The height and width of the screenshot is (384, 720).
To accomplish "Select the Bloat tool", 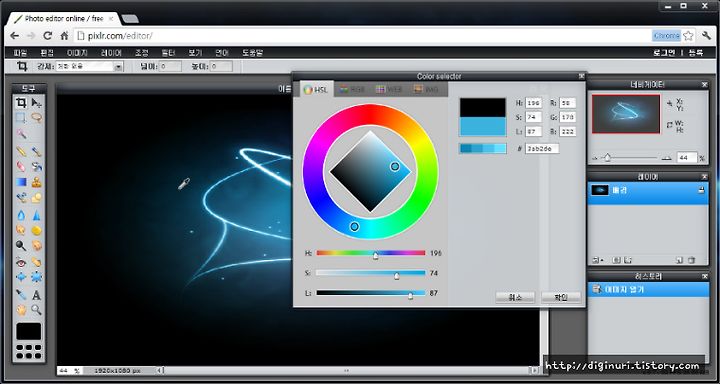I will click(x=21, y=277).
